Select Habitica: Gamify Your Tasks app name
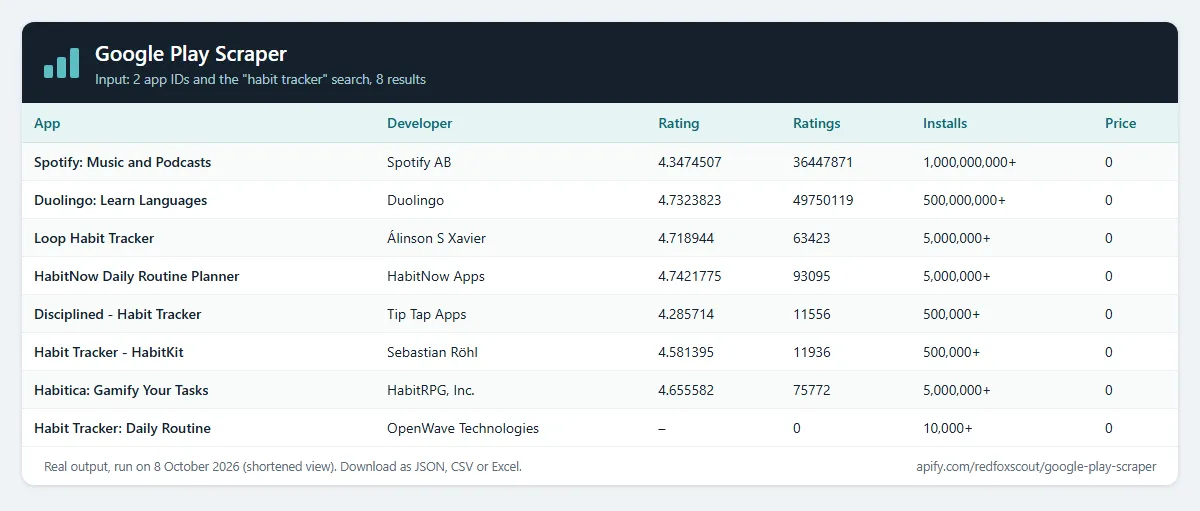1200x511 pixels. (121, 390)
